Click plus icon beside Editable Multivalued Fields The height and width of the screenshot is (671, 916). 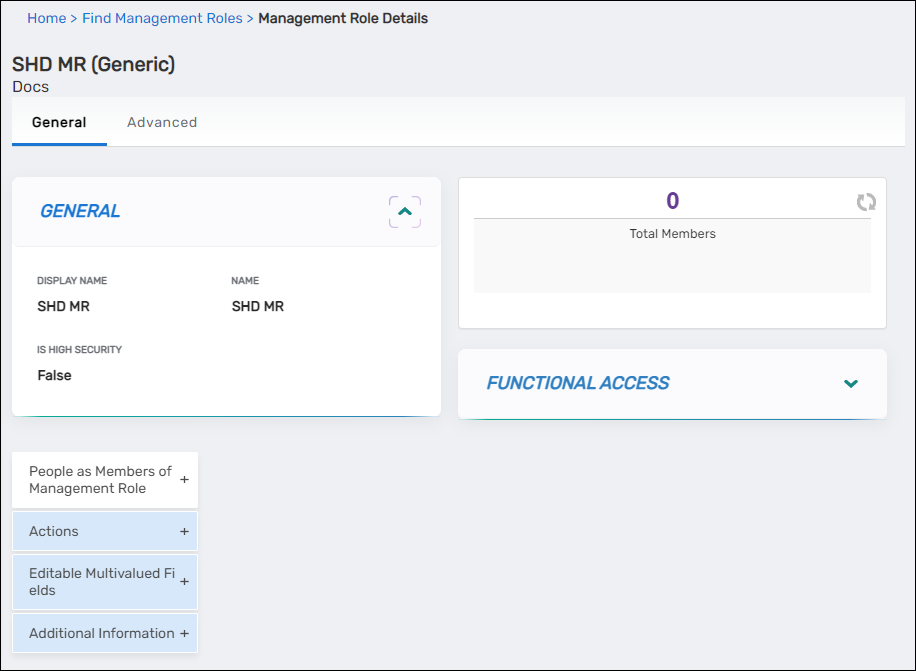(x=184, y=582)
